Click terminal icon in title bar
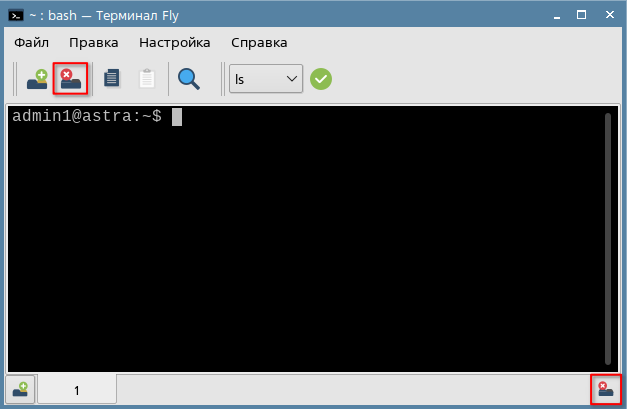Screen dimensions: 627x409 [16, 16]
